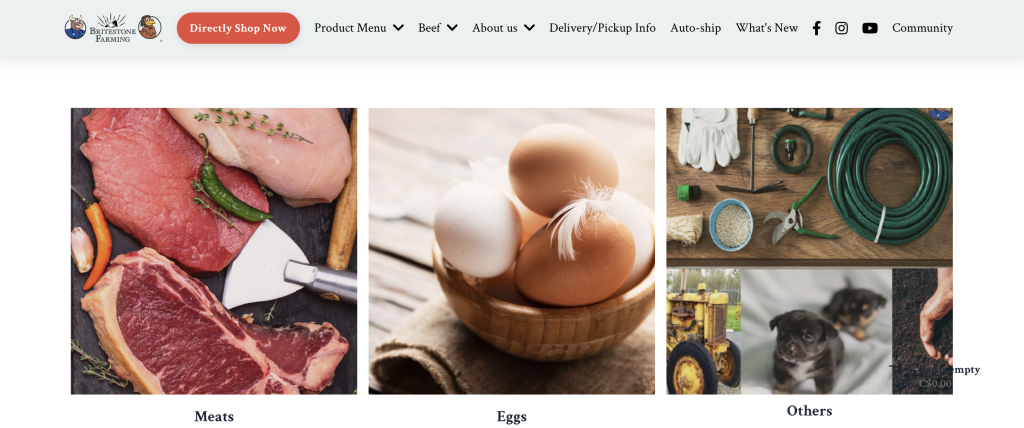
Task: Click the Others category label
Action: (809, 411)
